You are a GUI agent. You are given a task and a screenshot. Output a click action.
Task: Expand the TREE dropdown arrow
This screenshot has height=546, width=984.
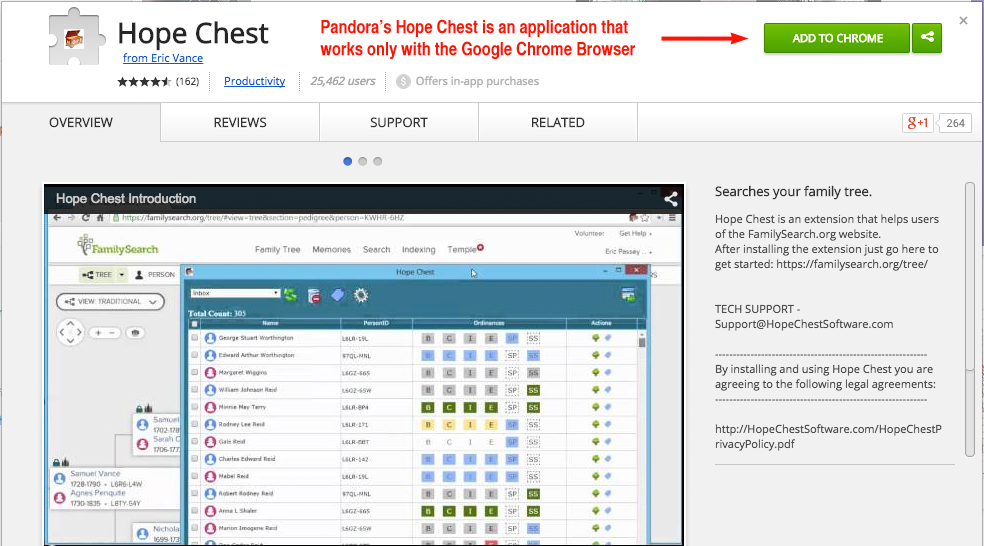point(122,275)
